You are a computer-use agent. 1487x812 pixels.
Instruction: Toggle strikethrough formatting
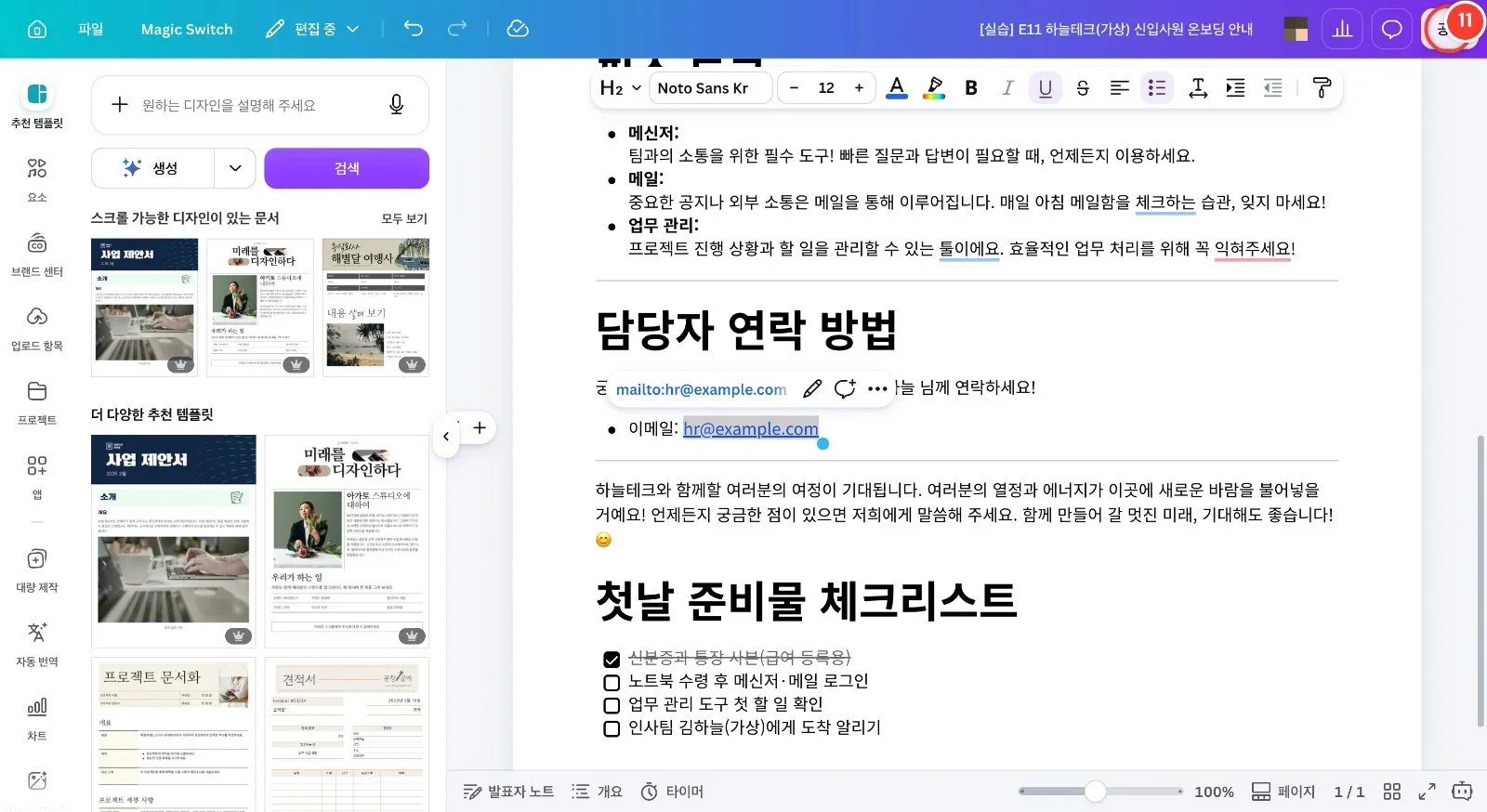pyautogui.click(x=1083, y=87)
